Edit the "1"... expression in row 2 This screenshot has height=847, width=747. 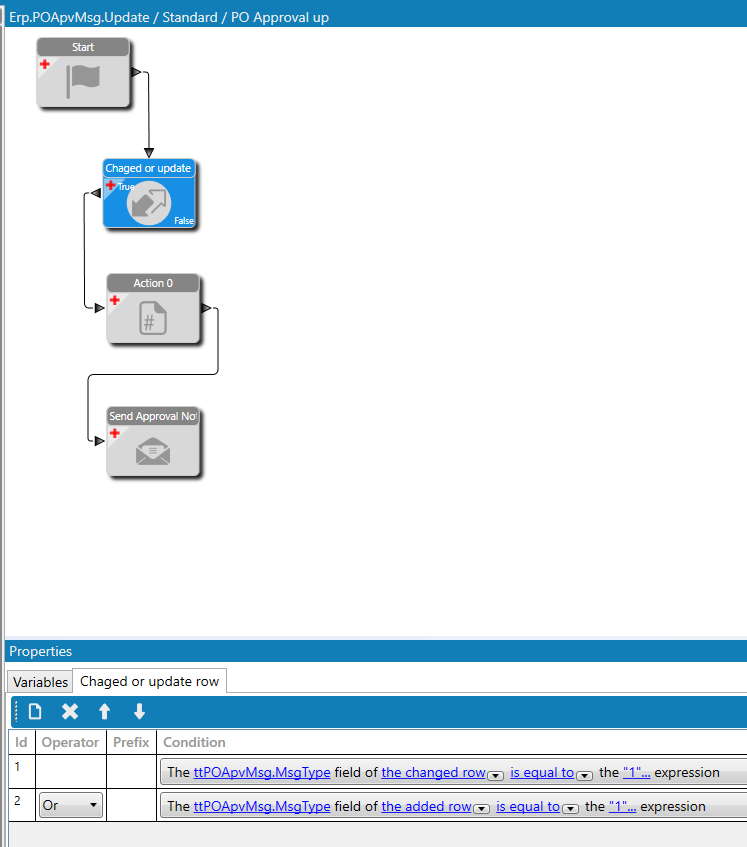[x=622, y=806]
